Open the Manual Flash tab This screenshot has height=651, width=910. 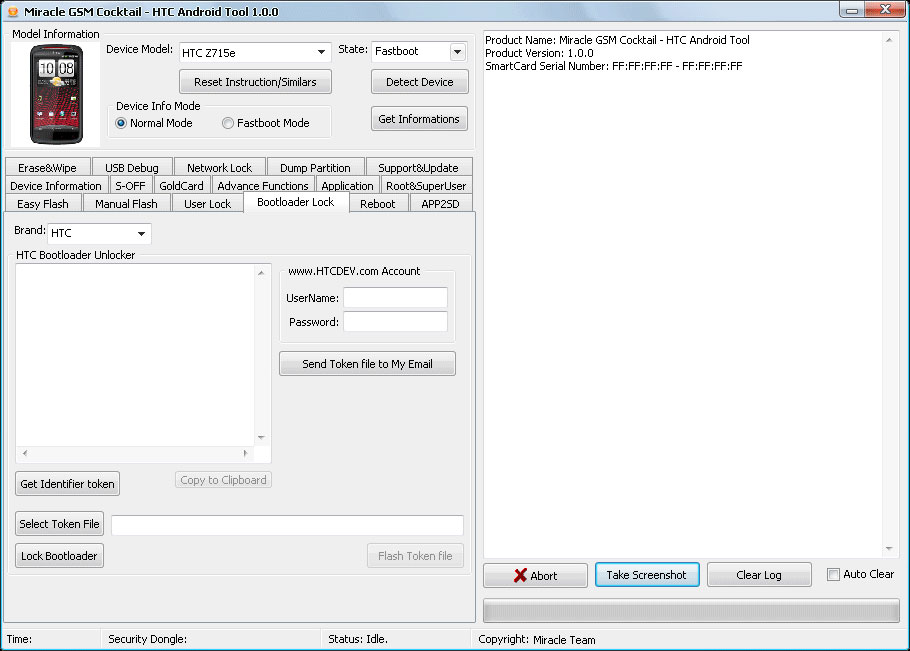(x=127, y=204)
